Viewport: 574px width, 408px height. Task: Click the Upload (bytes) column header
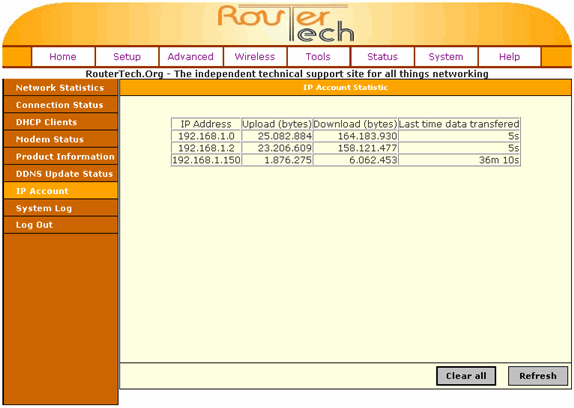pos(277,124)
